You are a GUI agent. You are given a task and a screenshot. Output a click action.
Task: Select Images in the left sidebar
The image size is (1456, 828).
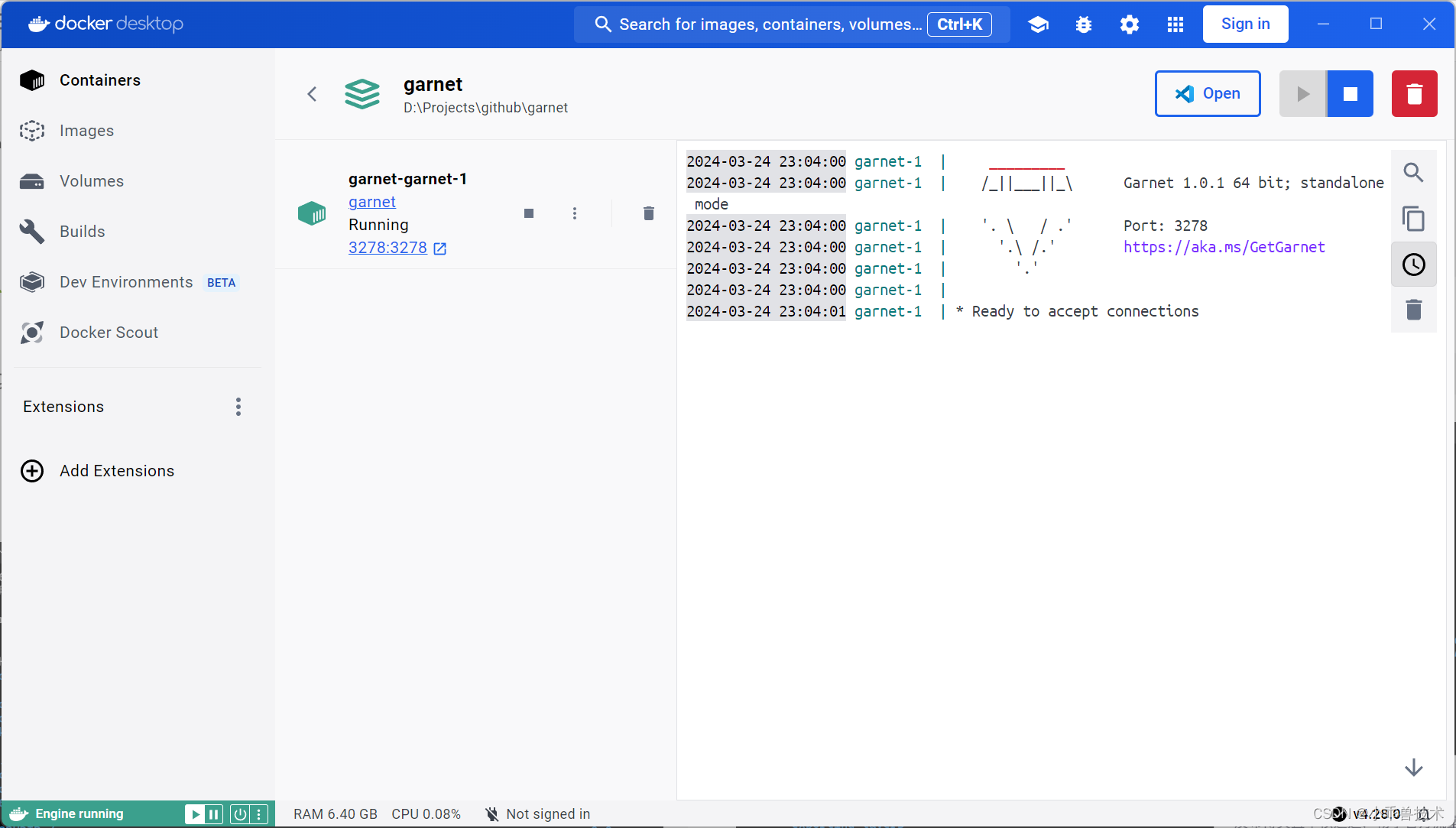(85, 130)
